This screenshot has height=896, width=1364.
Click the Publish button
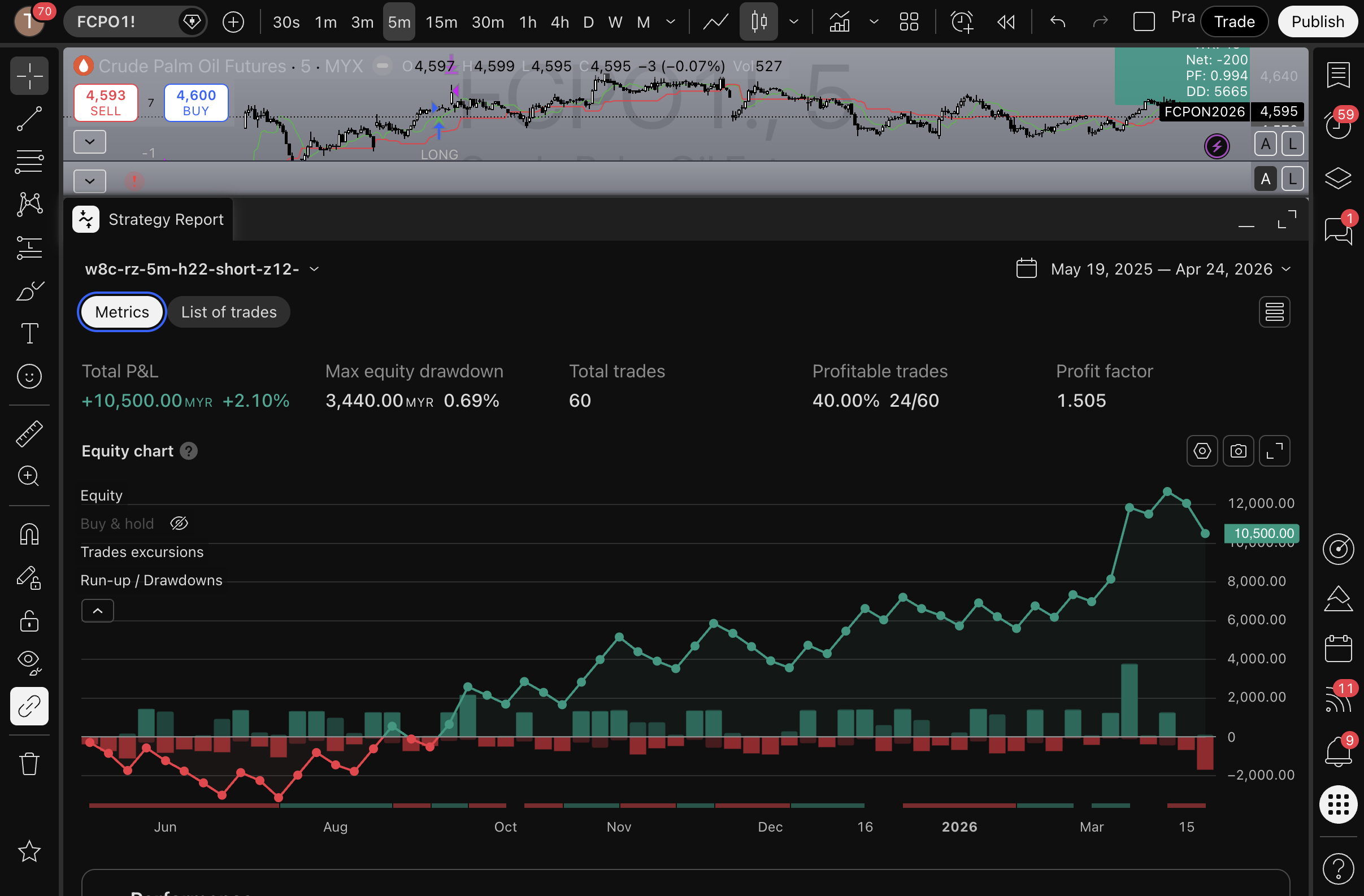tap(1317, 22)
